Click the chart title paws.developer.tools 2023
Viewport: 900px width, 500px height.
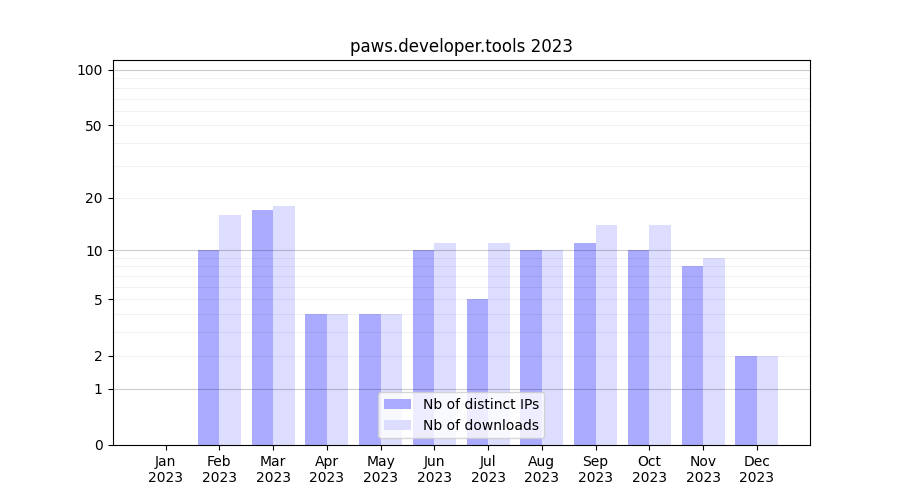pos(461,46)
